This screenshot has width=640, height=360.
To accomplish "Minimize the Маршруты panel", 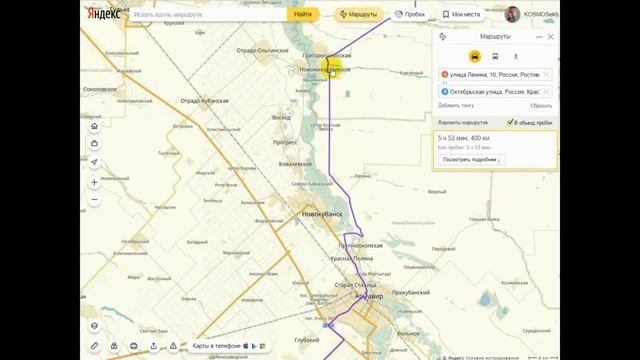I will coord(539,37).
